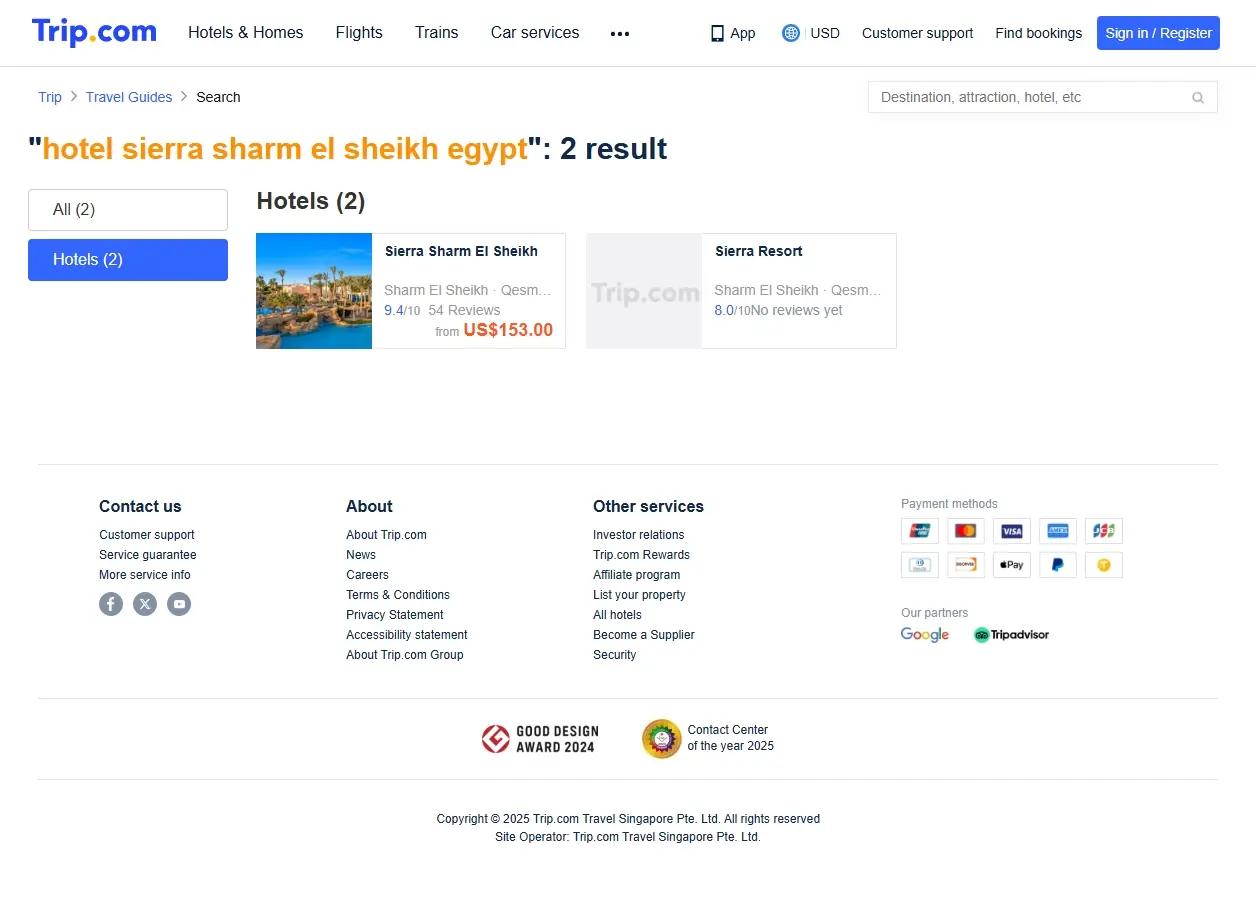This screenshot has width=1256, height=921.
Task: Open the Careers footer link
Action: click(x=367, y=575)
